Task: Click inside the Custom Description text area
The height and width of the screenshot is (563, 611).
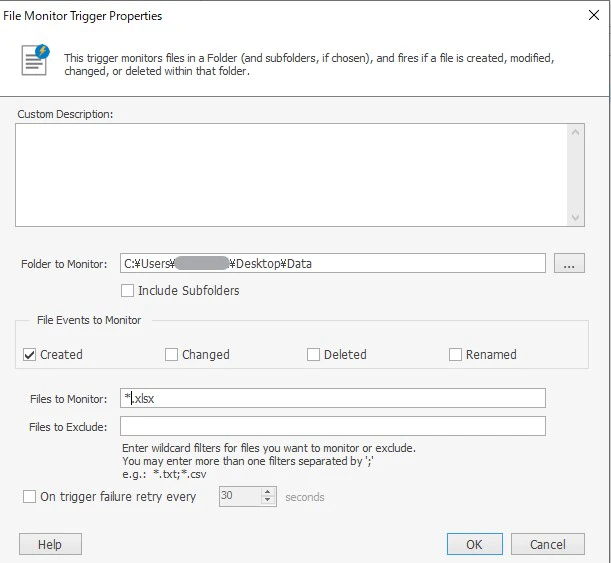Action: tap(291, 175)
